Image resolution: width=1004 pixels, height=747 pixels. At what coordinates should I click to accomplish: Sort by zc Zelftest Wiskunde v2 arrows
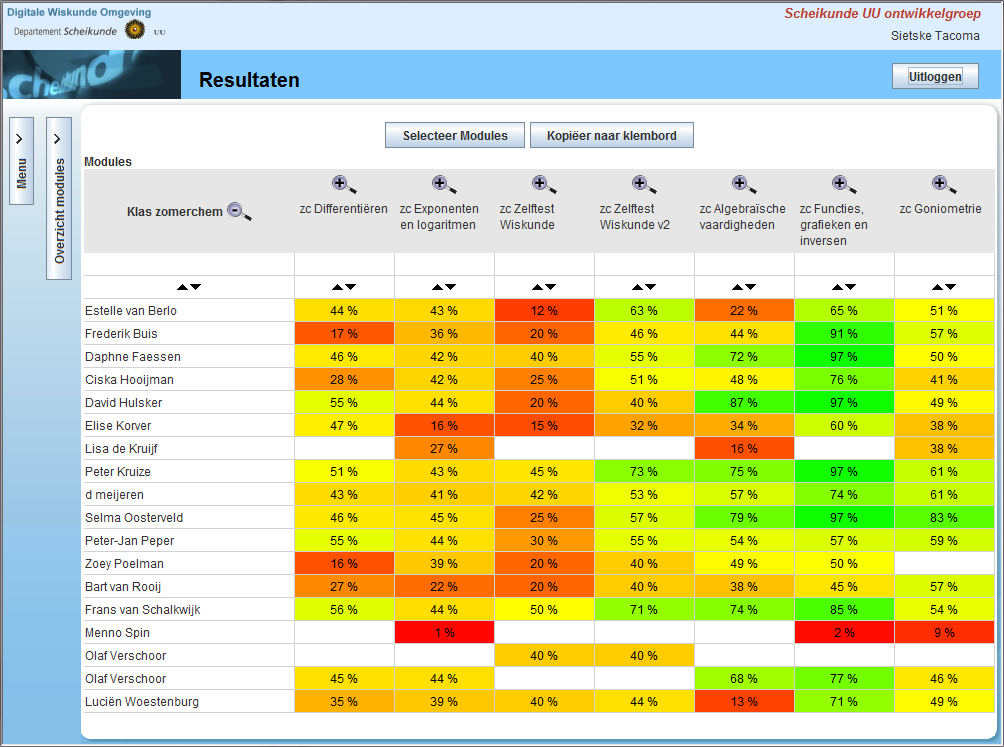coord(644,287)
